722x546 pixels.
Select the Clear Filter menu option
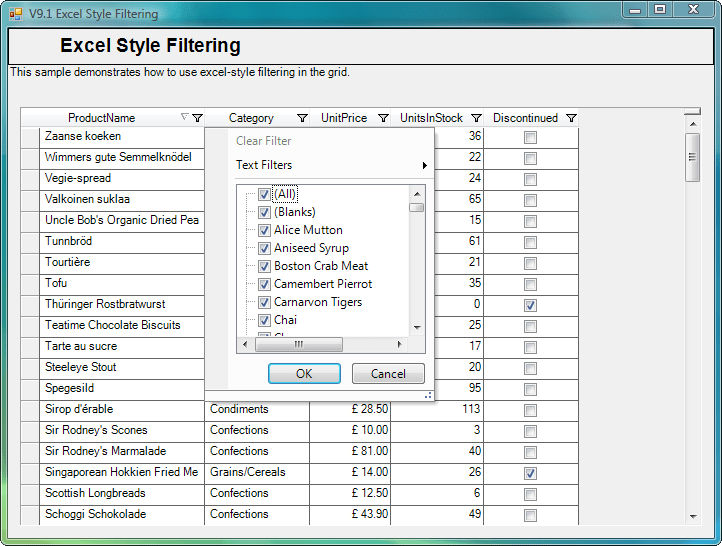pos(264,141)
